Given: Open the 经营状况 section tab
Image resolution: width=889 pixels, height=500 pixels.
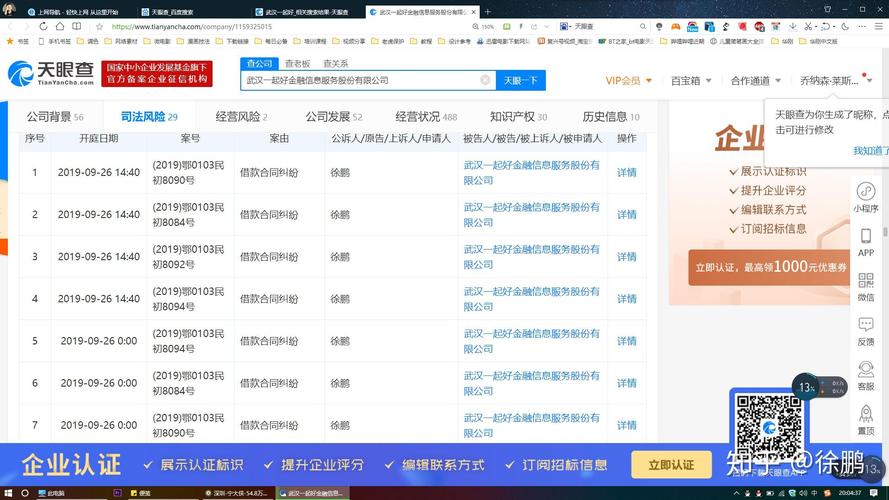Looking at the screenshot, I should coord(426,117).
